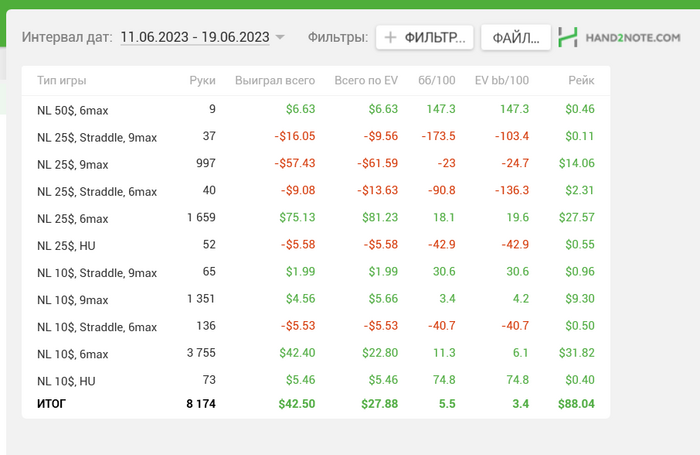Viewport: 700px width, 455px height.
Task: Click the бб/100 column header
Action: (438, 80)
